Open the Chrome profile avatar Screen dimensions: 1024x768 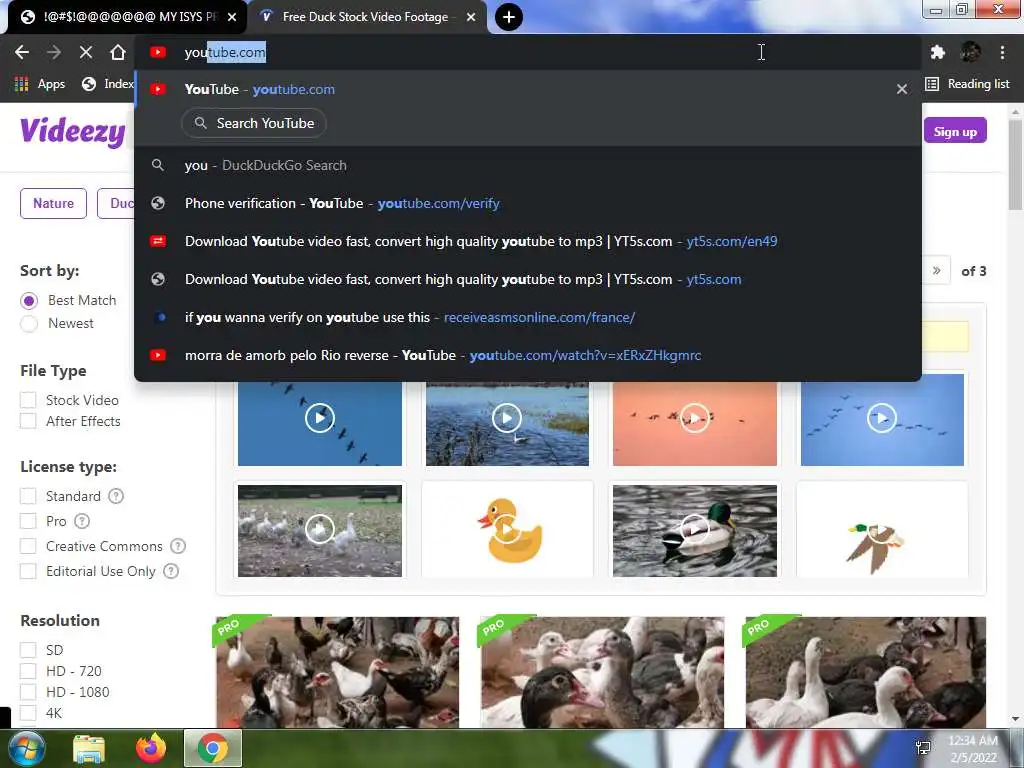tap(970, 52)
